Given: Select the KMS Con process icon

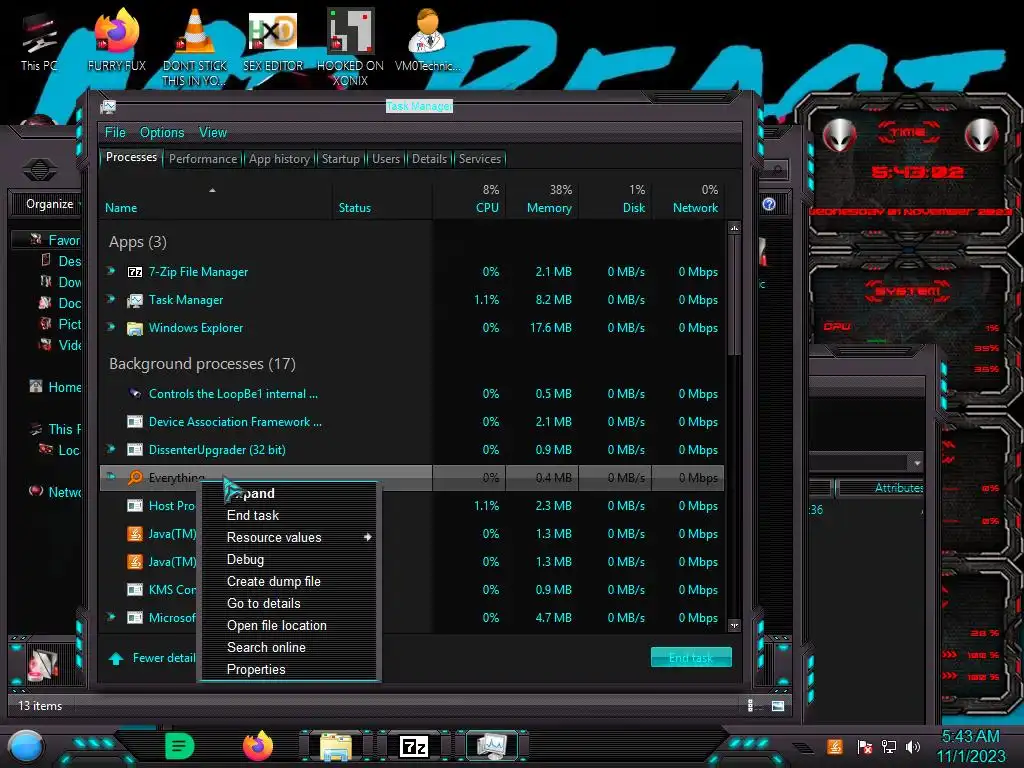Looking at the screenshot, I should 135,590.
